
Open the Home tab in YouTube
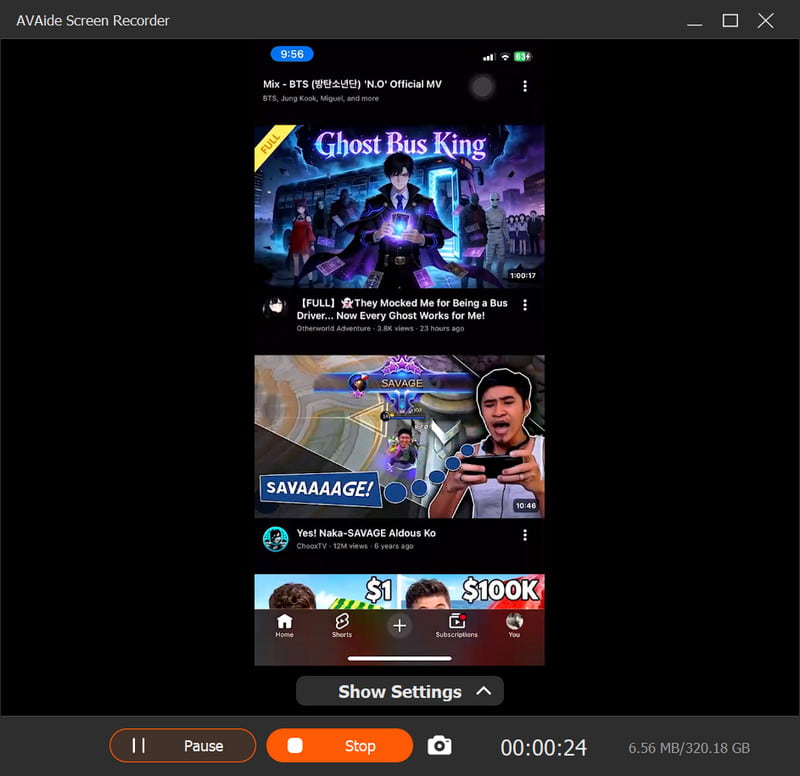point(284,625)
